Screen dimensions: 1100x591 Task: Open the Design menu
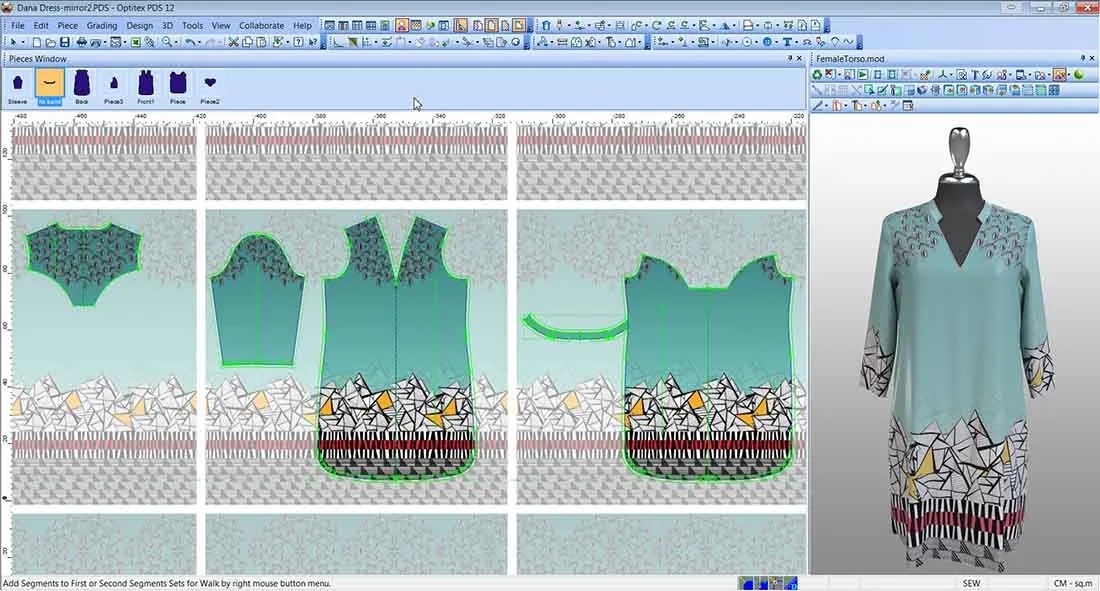pos(140,25)
